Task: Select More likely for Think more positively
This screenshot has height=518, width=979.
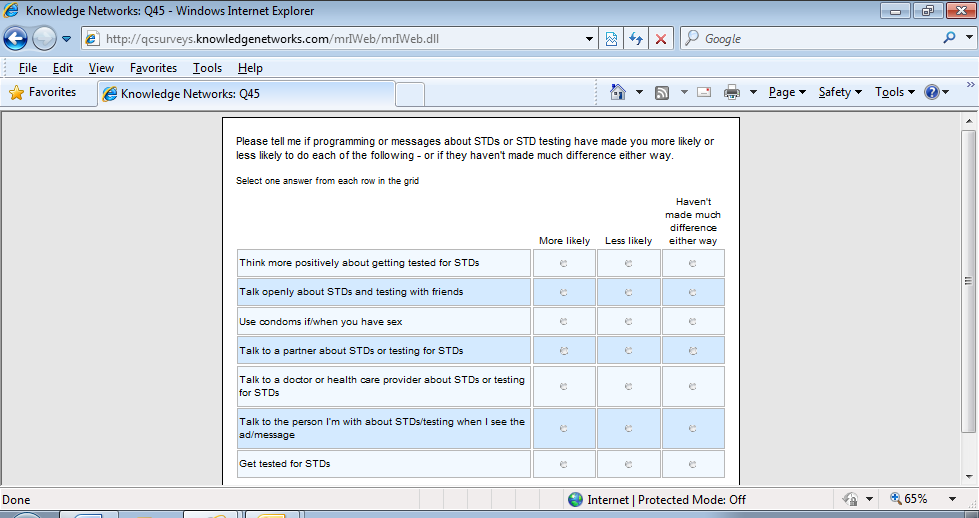Action: click(563, 263)
